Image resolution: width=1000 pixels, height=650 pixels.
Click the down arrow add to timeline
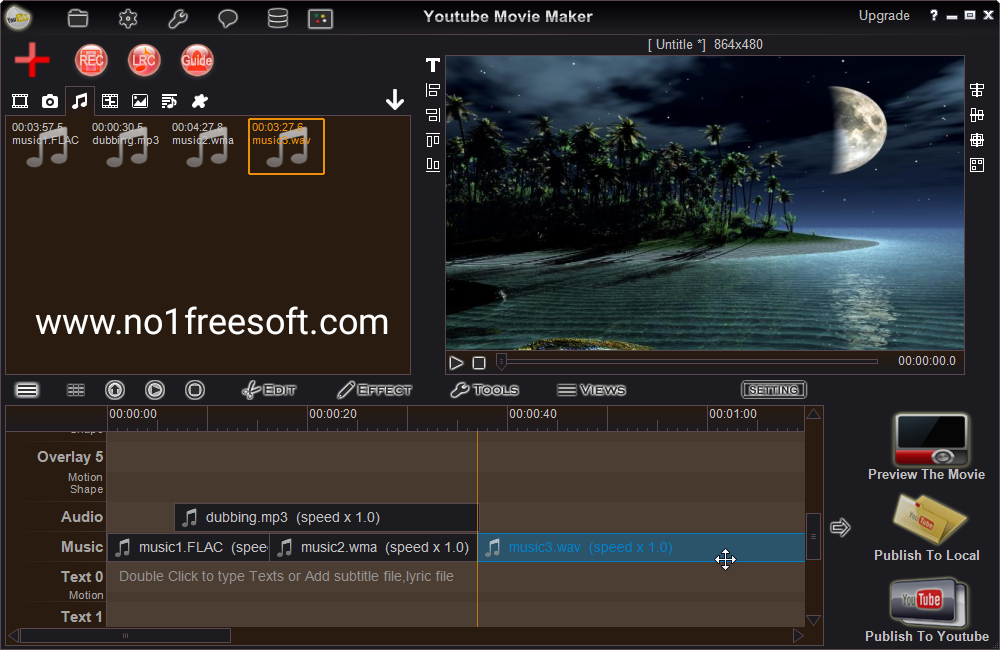[x=395, y=100]
